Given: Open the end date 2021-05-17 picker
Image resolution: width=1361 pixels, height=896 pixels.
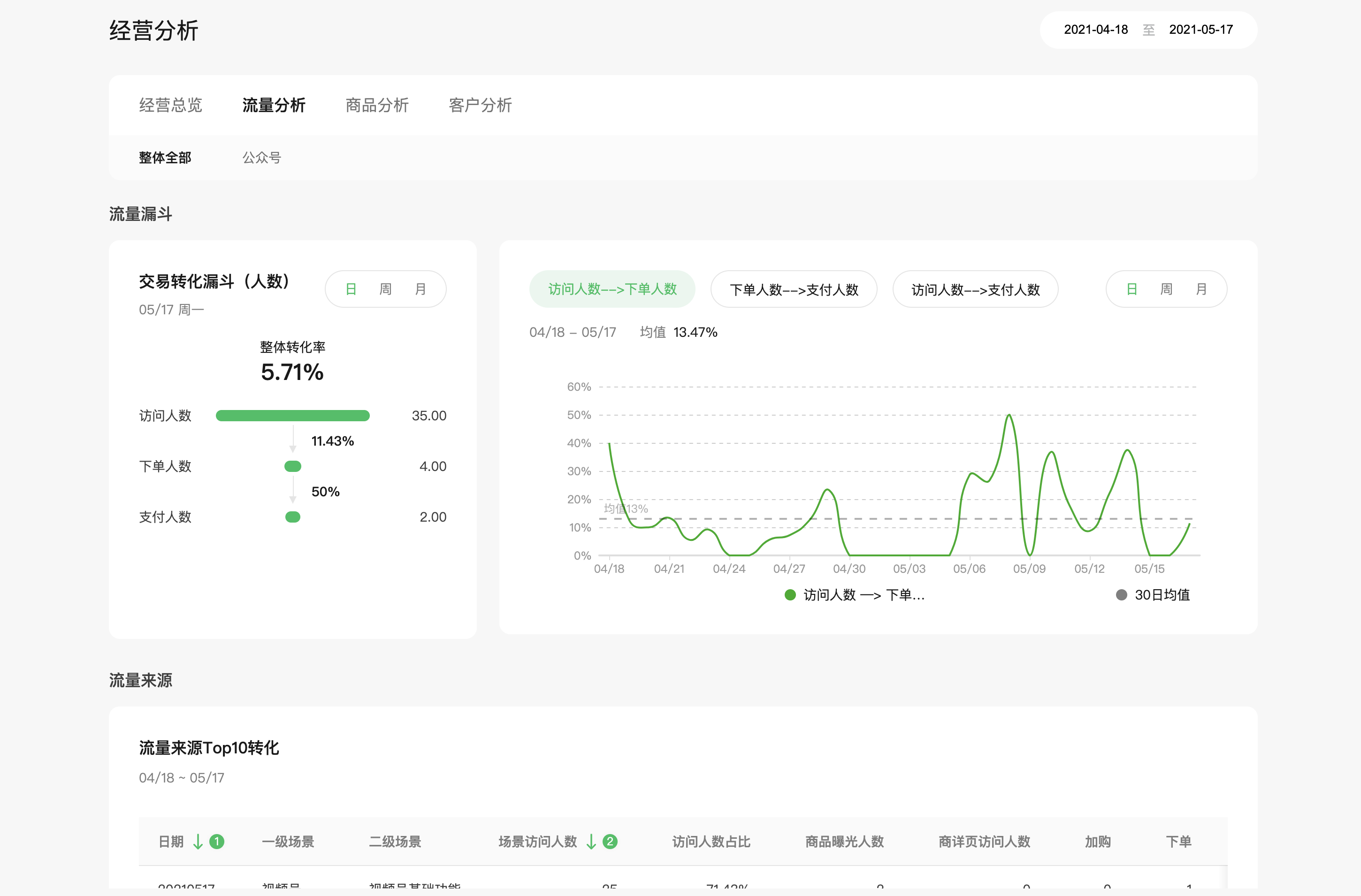Looking at the screenshot, I should [x=1200, y=30].
